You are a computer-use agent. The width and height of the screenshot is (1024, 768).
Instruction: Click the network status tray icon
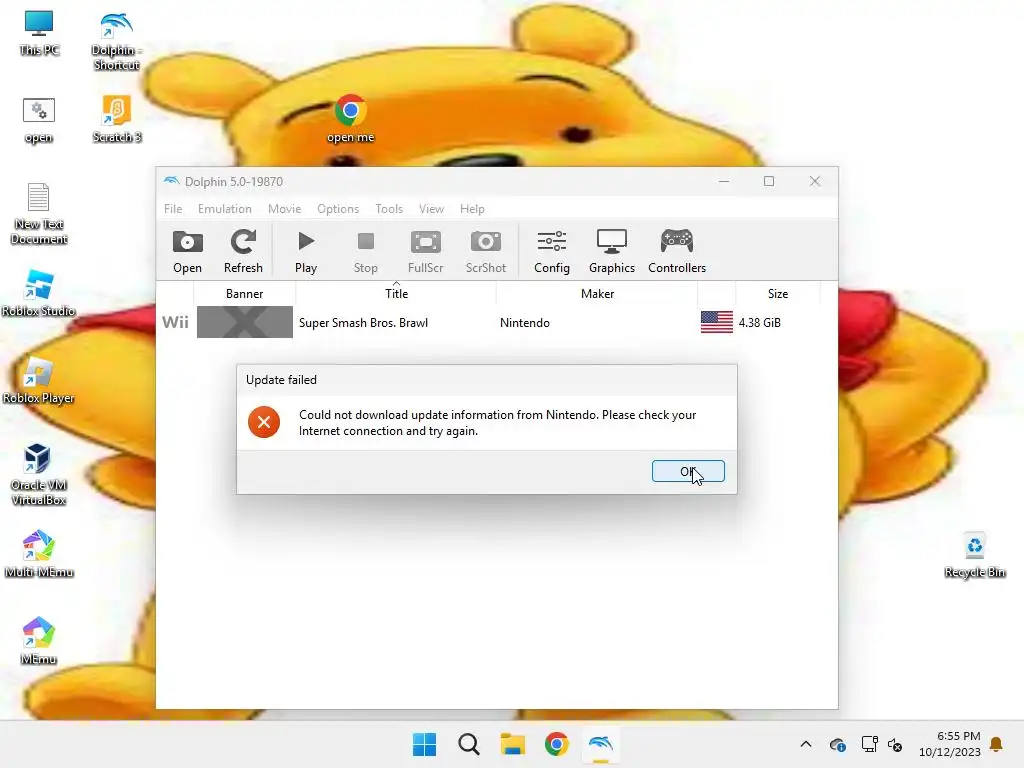pyautogui.click(x=869, y=744)
